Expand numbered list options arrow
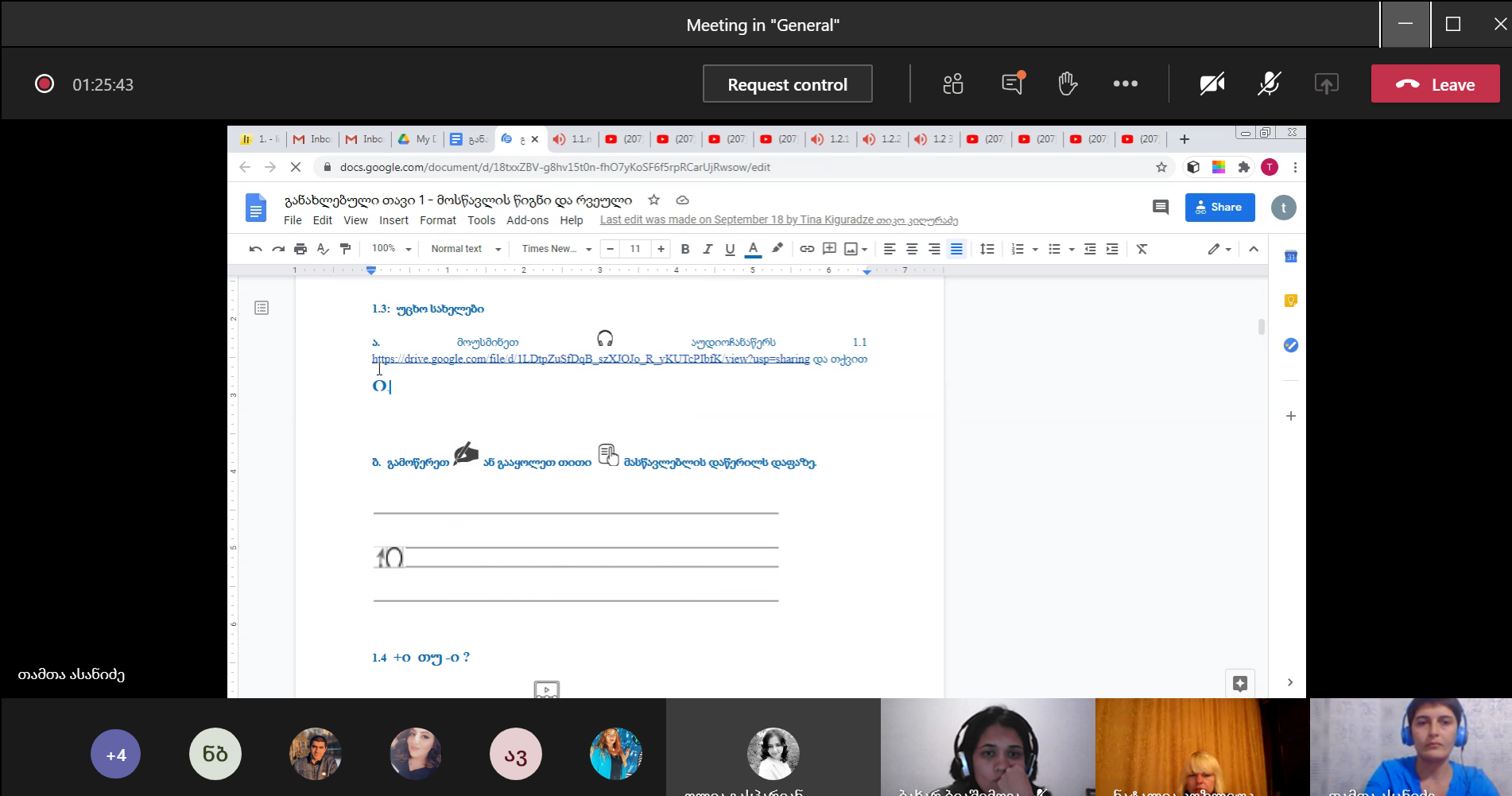1512x796 pixels. point(1035,250)
